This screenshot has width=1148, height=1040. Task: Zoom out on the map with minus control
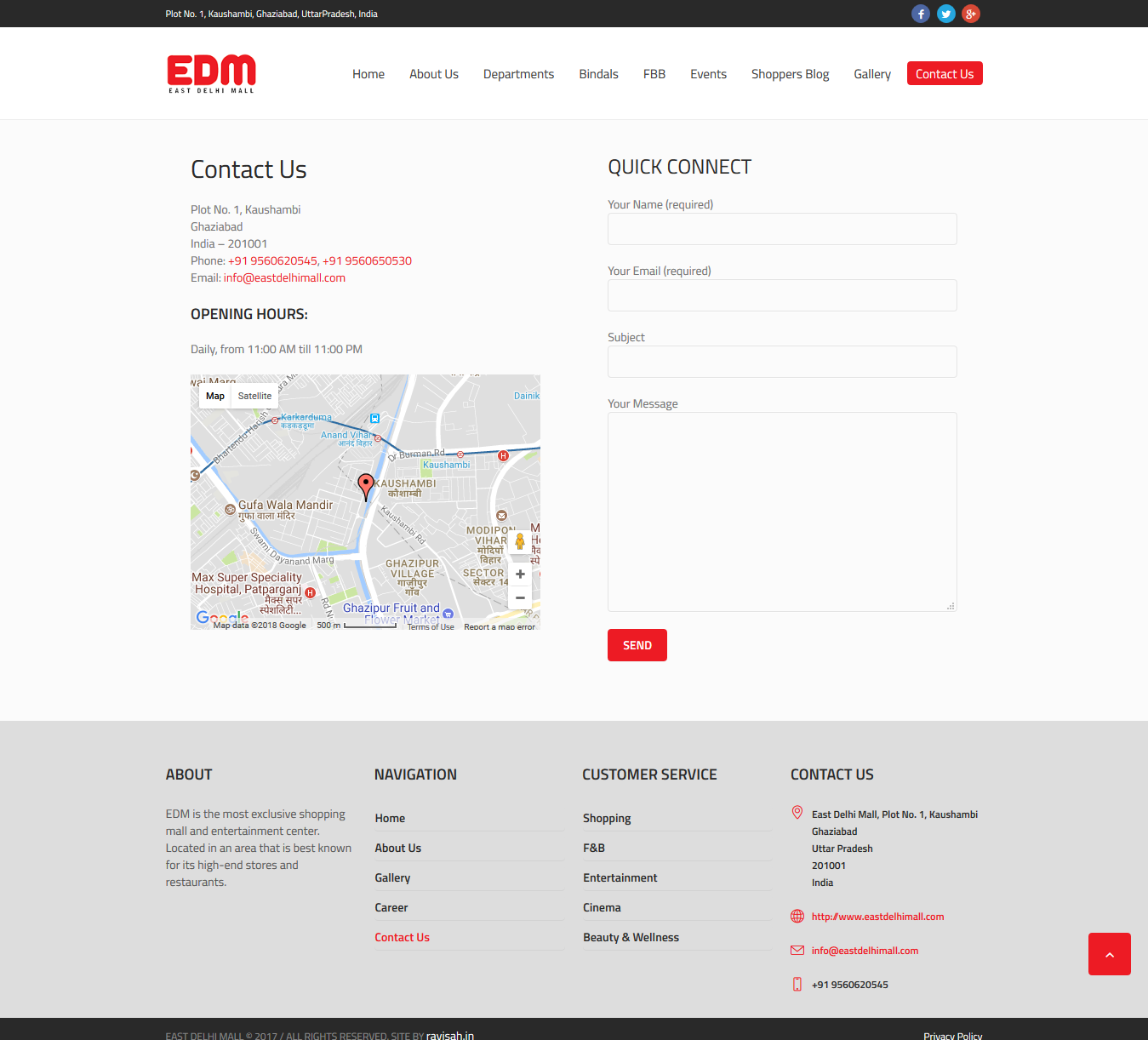tap(520, 597)
